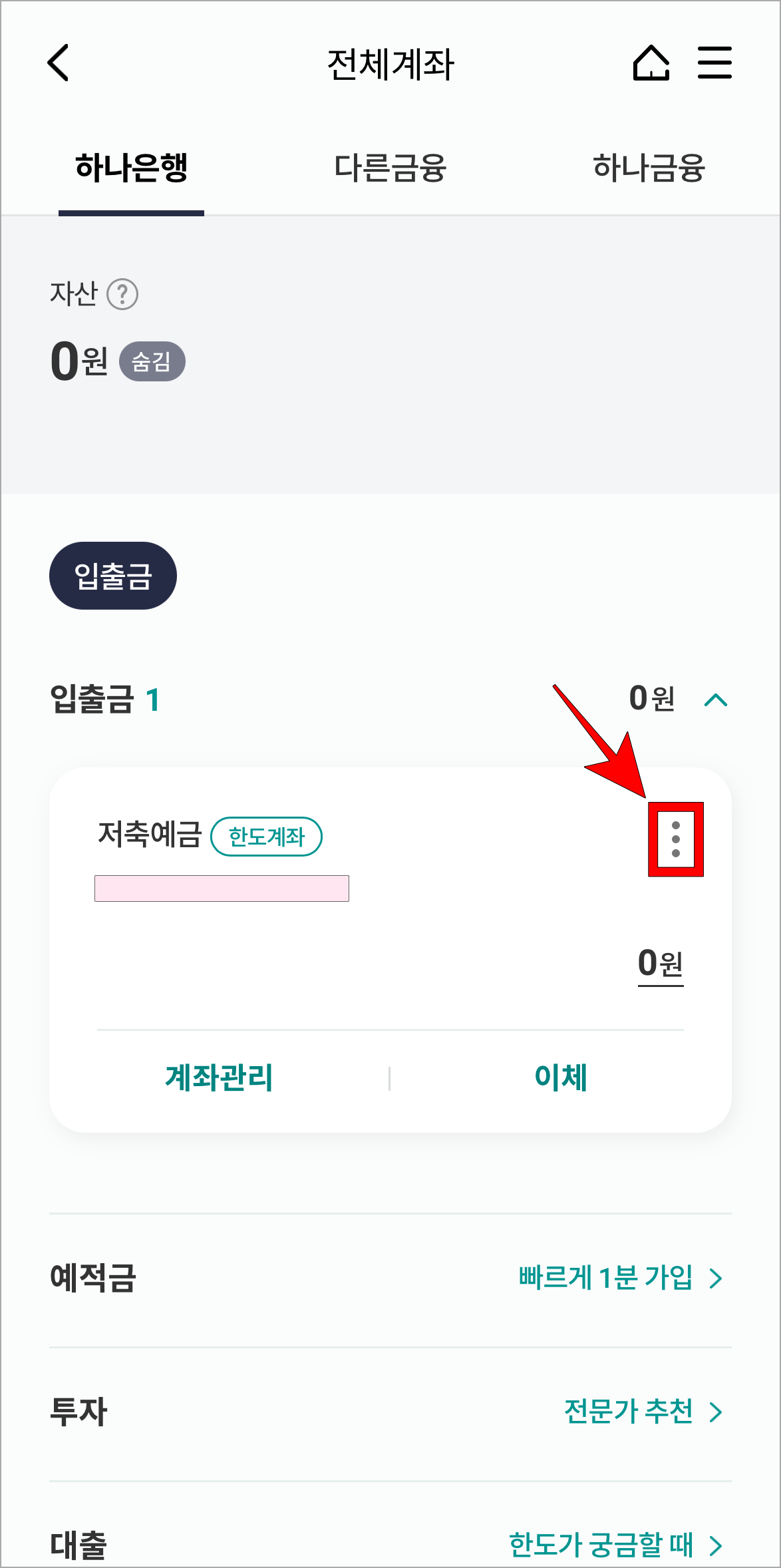Viewport: 781px width, 1568px height.
Task: Go back using the back arrow
Action: coord(59,63)
